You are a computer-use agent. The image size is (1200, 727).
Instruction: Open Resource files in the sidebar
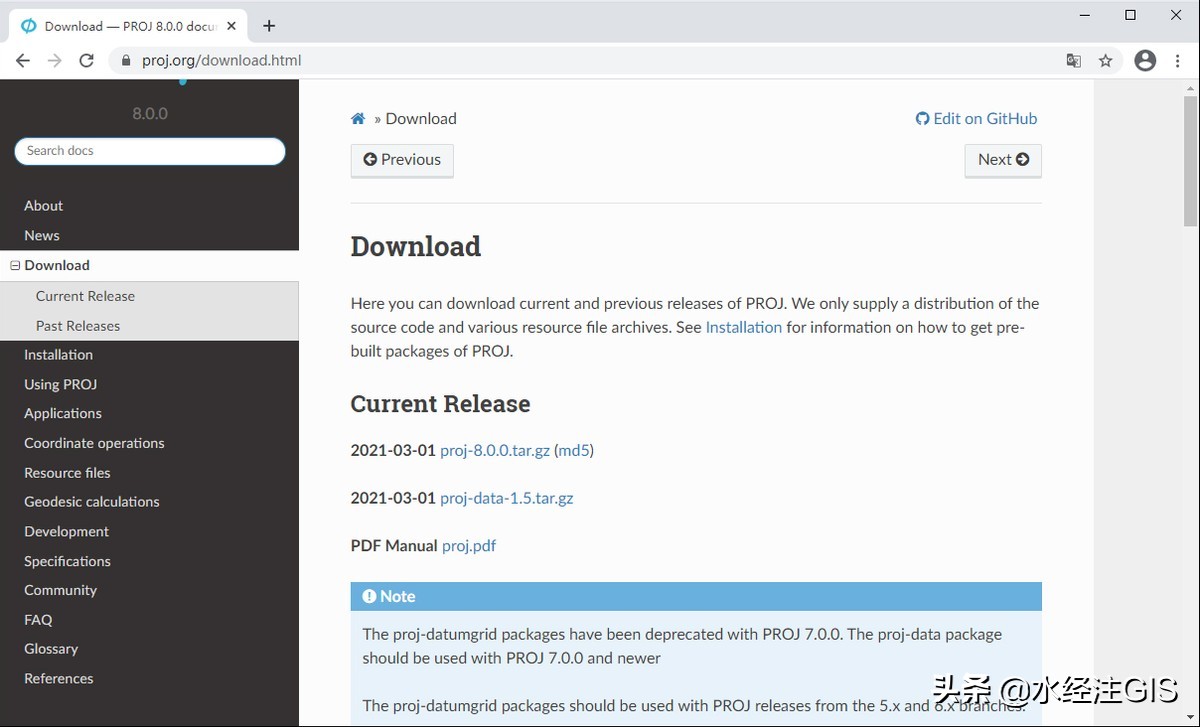67,472
